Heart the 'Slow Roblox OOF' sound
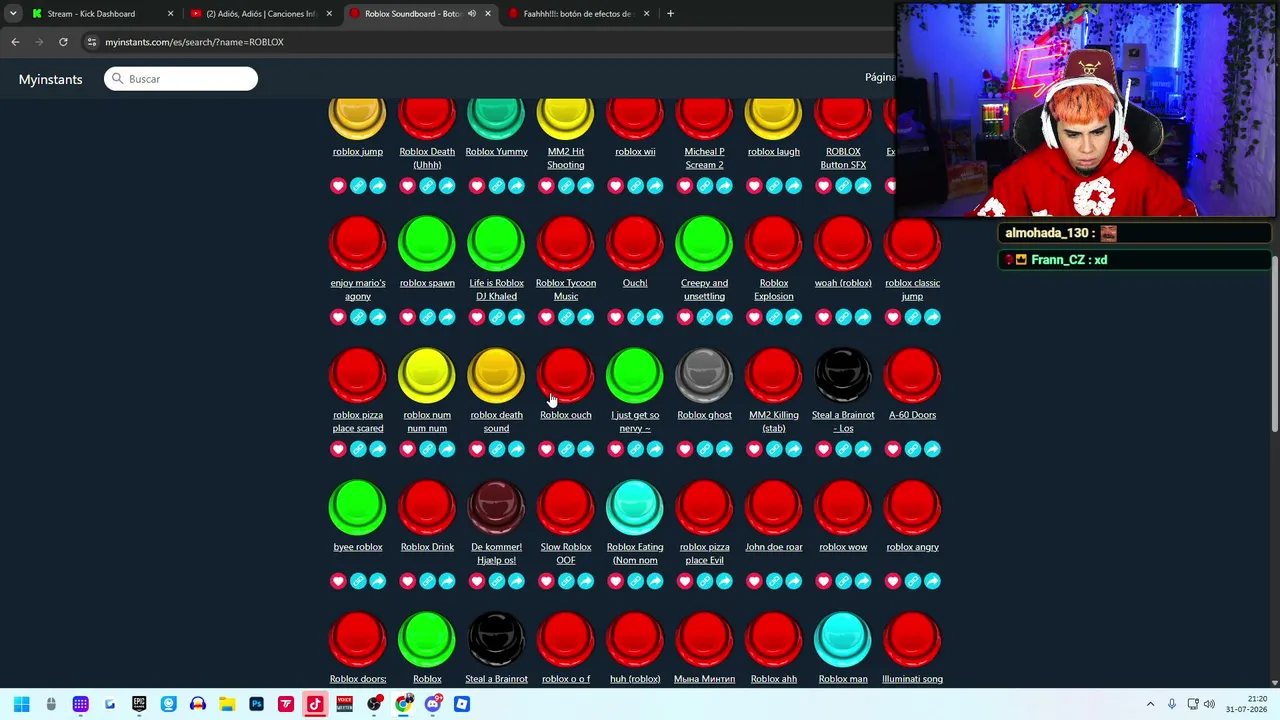Image resolution: width=1280 pixels, height=720 pixels. pos(546,581)
